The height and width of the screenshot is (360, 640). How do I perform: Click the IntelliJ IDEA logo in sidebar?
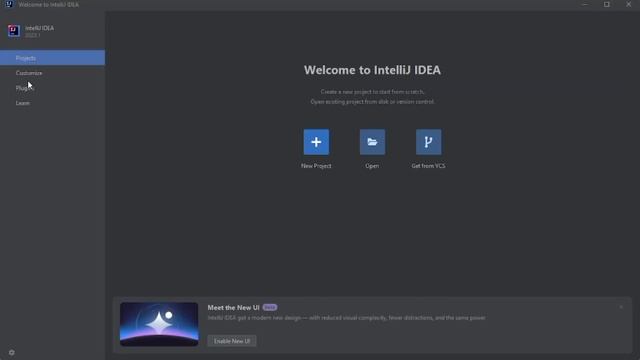coord(13,31)
